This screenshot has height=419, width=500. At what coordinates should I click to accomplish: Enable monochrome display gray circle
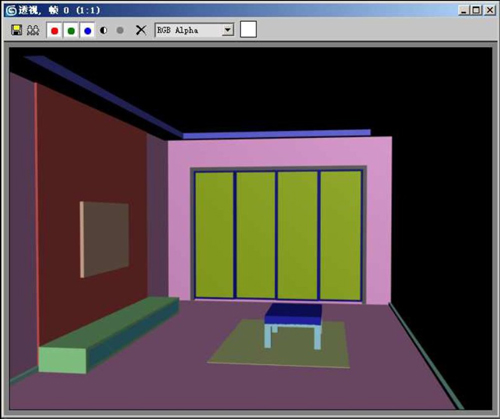[x=120, y=30]
